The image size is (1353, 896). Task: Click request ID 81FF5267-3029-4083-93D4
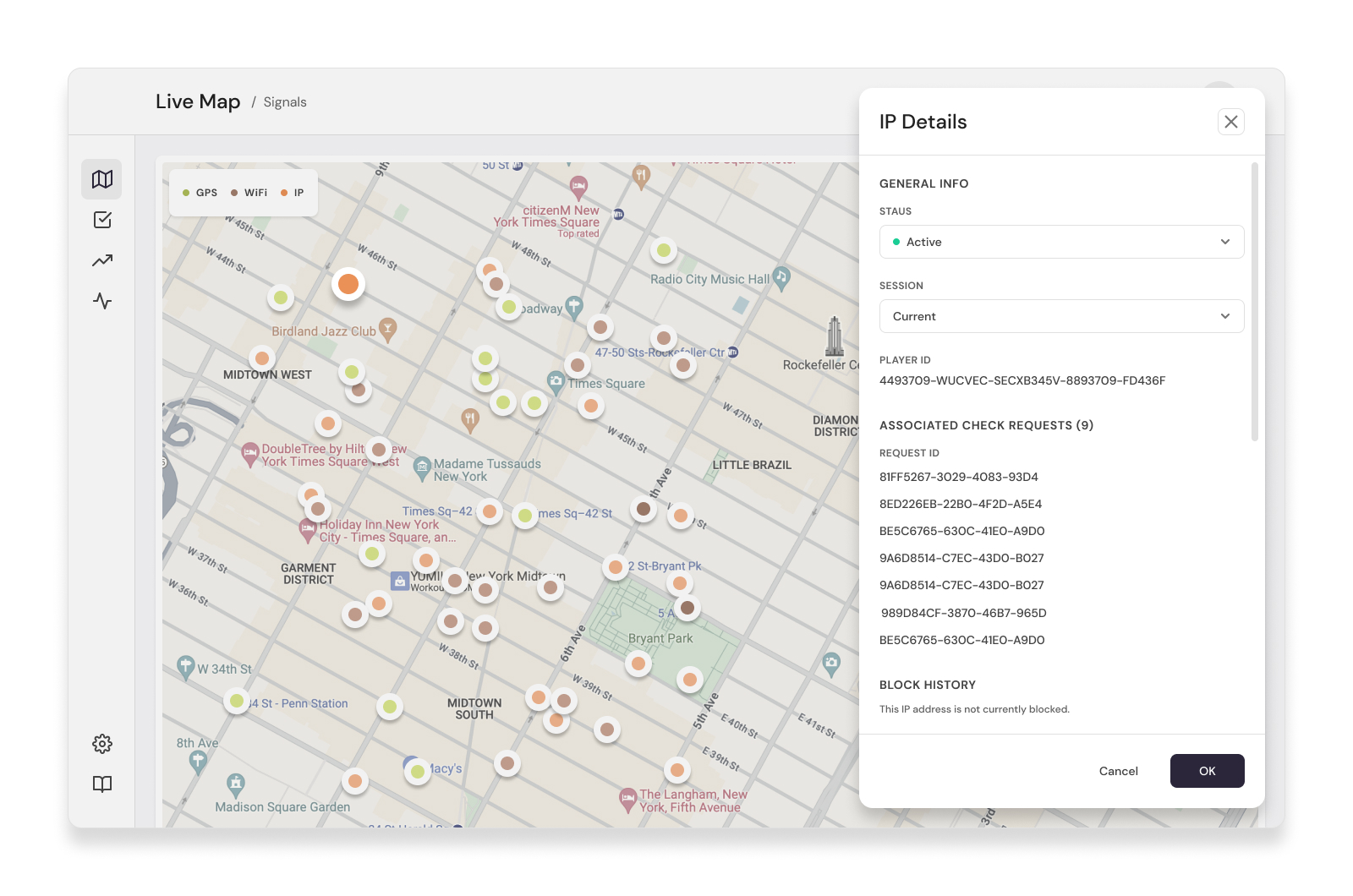[x=959, y=477]
